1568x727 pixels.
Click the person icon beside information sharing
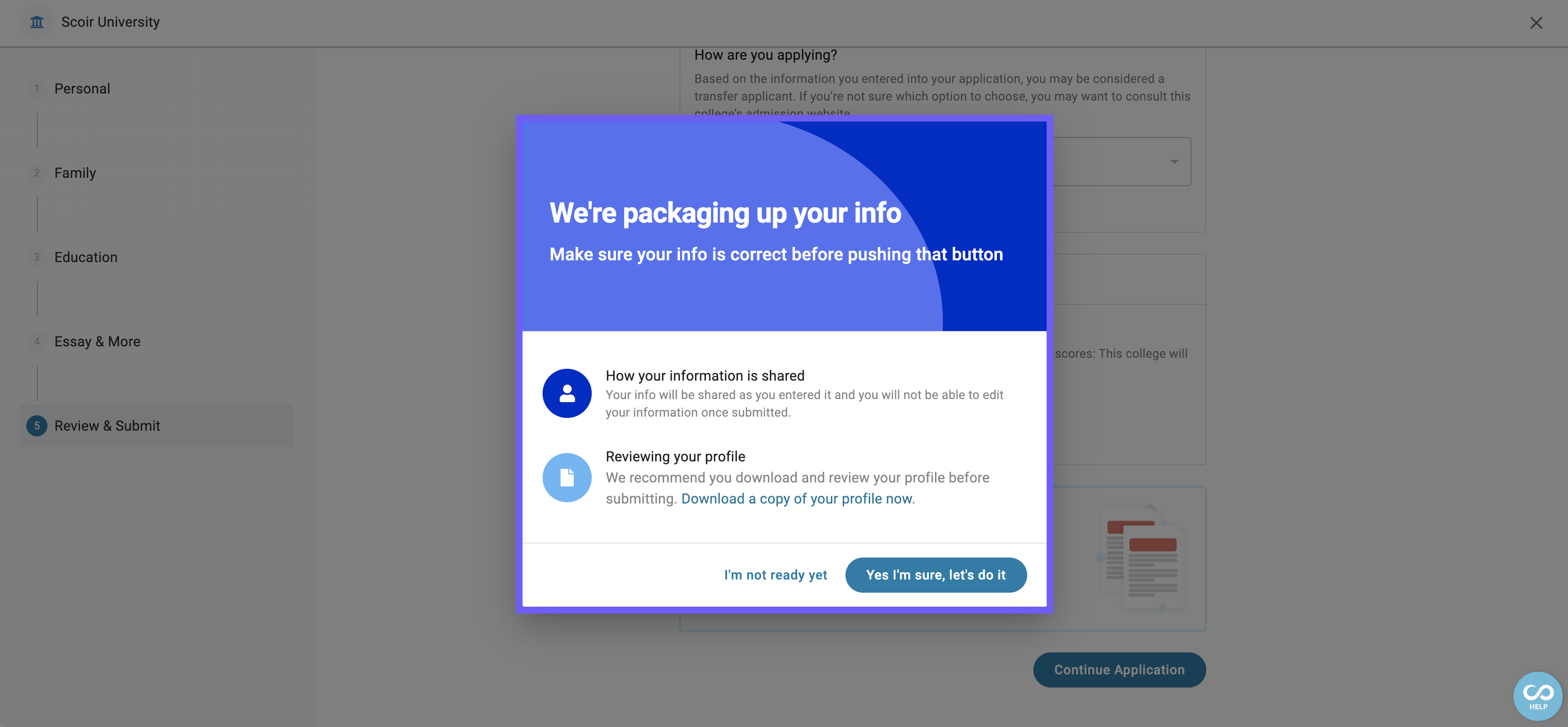point(567,393)
